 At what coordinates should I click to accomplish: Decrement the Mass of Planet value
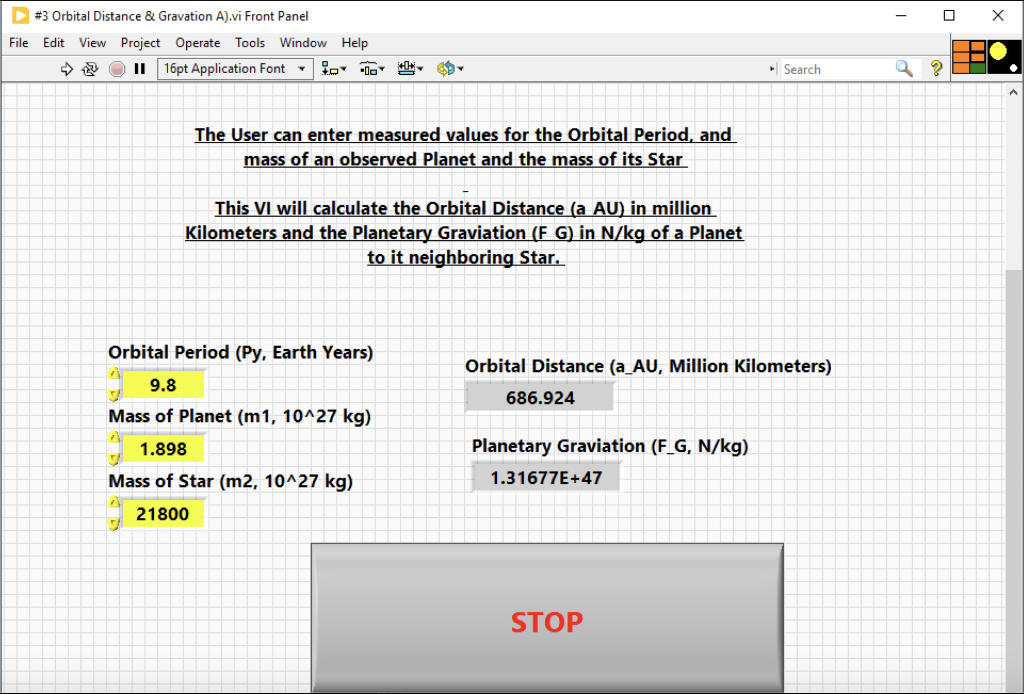[114, 459]
